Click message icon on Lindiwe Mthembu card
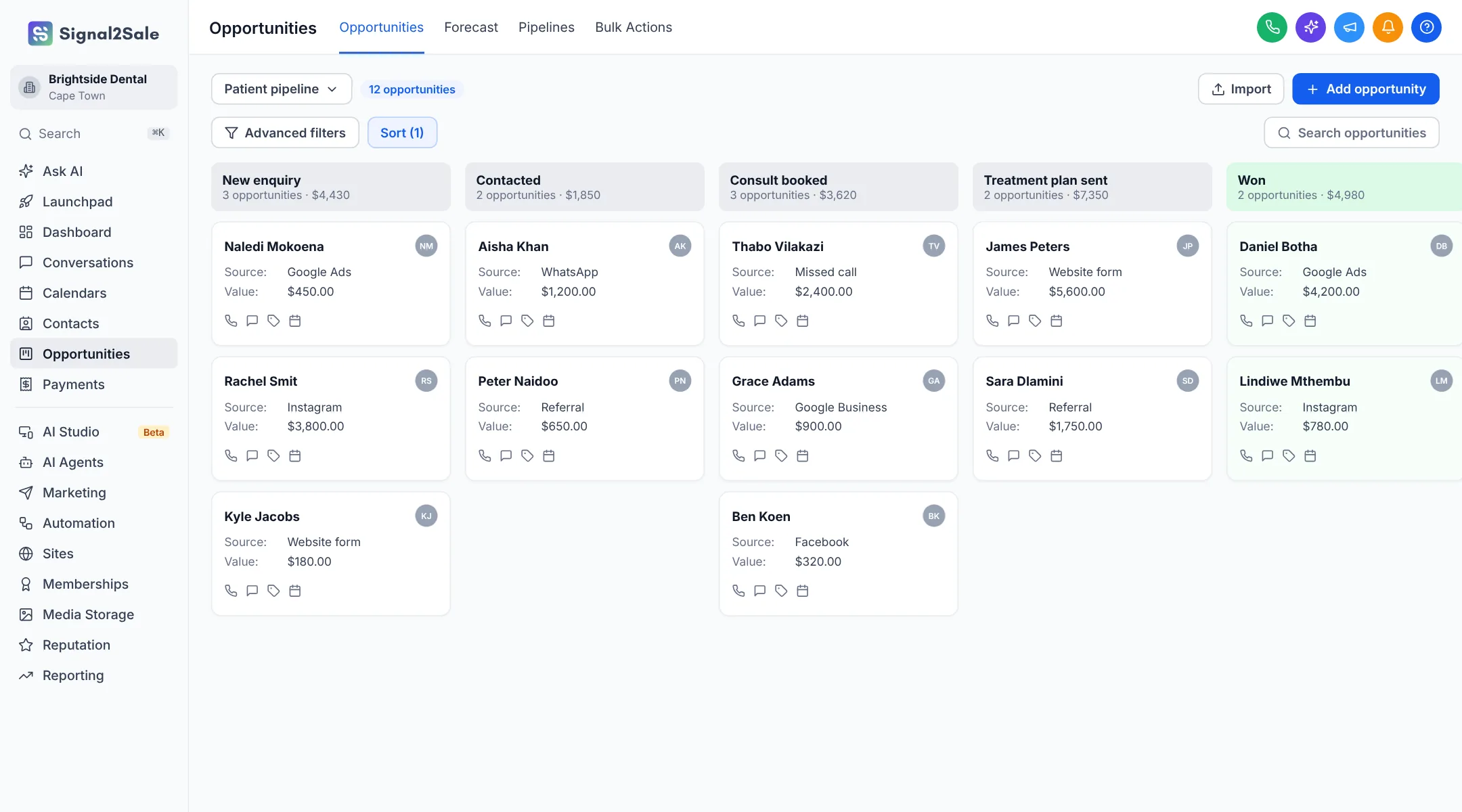Viewport: 1462px width, 812px height. 1267,456
